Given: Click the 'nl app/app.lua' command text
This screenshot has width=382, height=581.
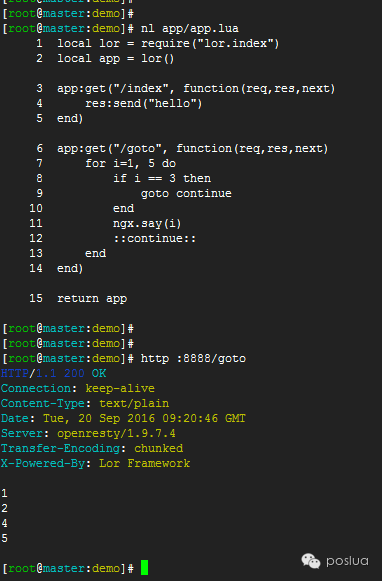Looking at the screenshot, I should click(190, 29).
